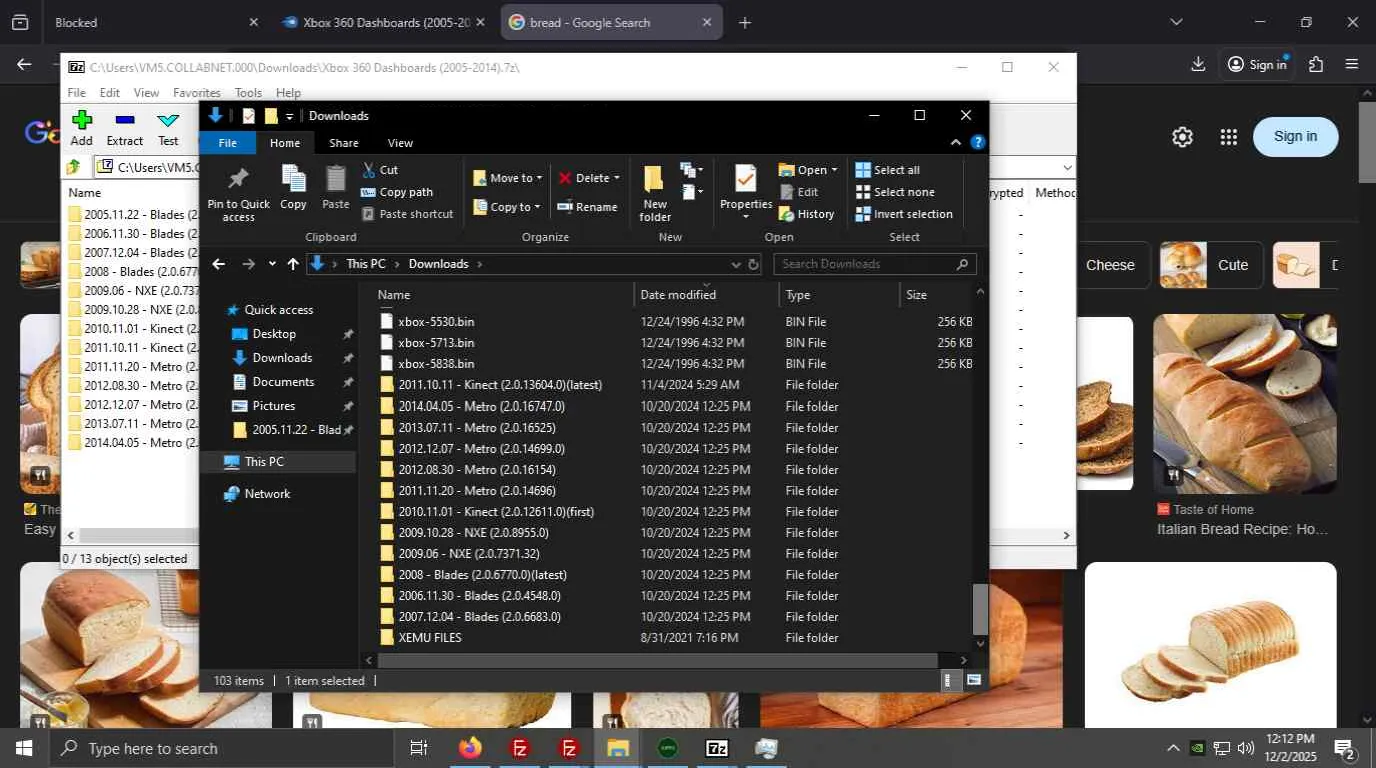Click Copy path in the ribbon

(397, 192)
